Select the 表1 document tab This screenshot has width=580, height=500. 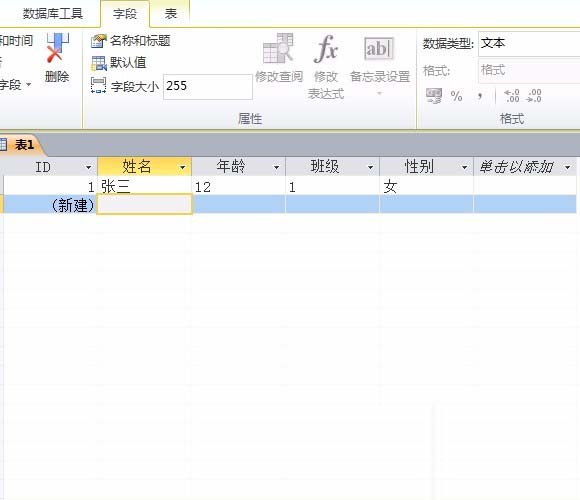(22, 145)
